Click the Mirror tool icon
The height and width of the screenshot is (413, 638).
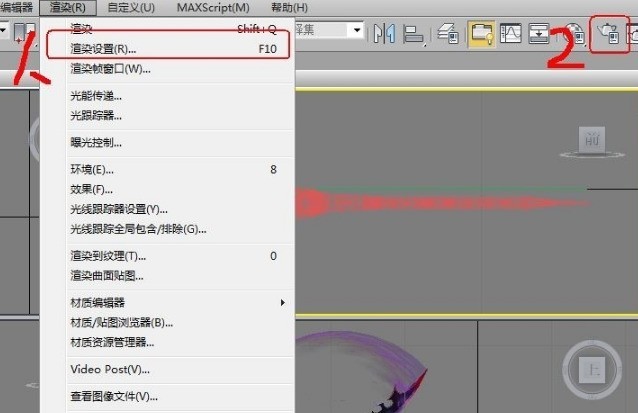click(x=384, y=32)
